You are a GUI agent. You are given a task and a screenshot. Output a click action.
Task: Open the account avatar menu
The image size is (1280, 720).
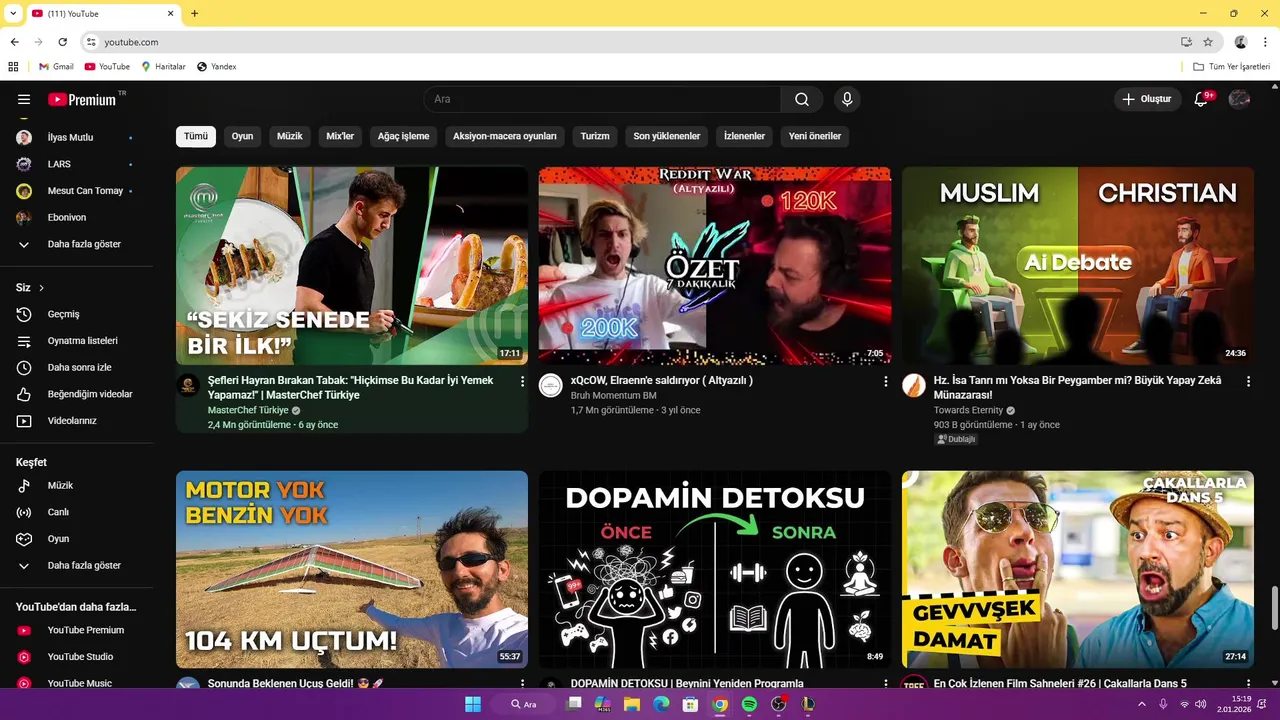point(1239,99)
